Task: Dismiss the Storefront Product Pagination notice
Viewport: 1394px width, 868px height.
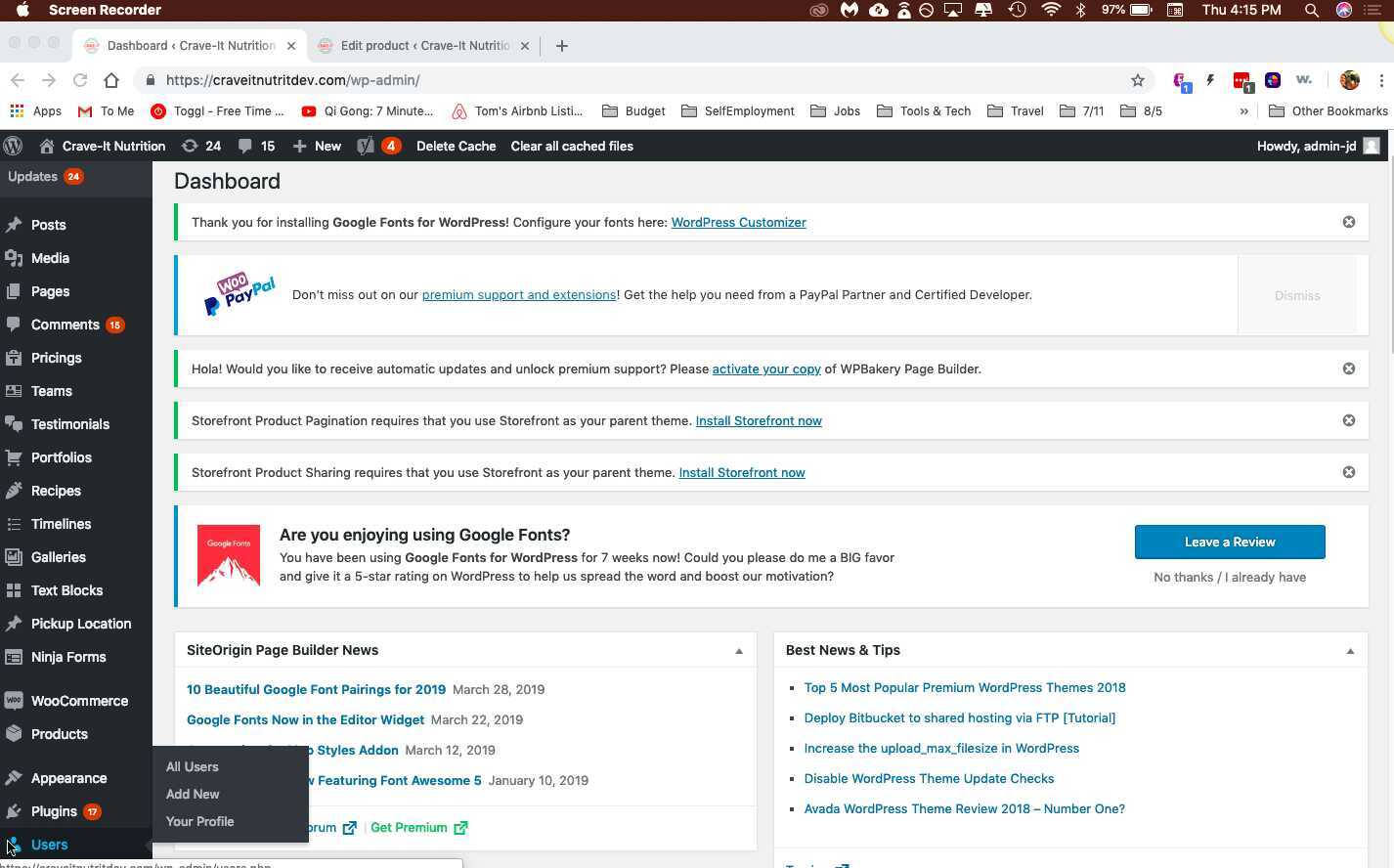Action: tap(1349, 420)
